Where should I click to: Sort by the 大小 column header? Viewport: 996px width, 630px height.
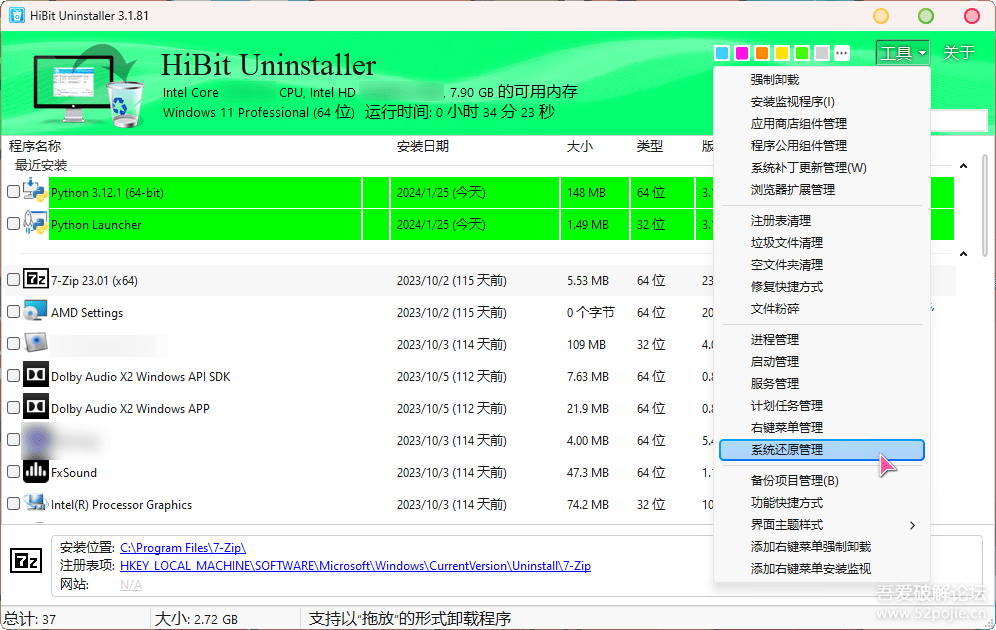click(579, 146)
